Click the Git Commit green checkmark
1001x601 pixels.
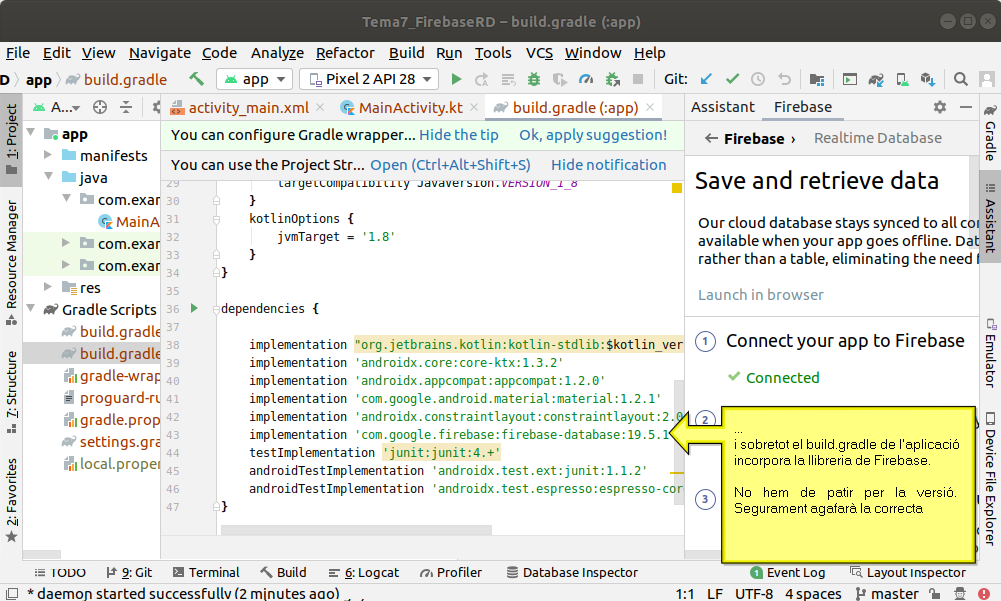coord(732,79)
